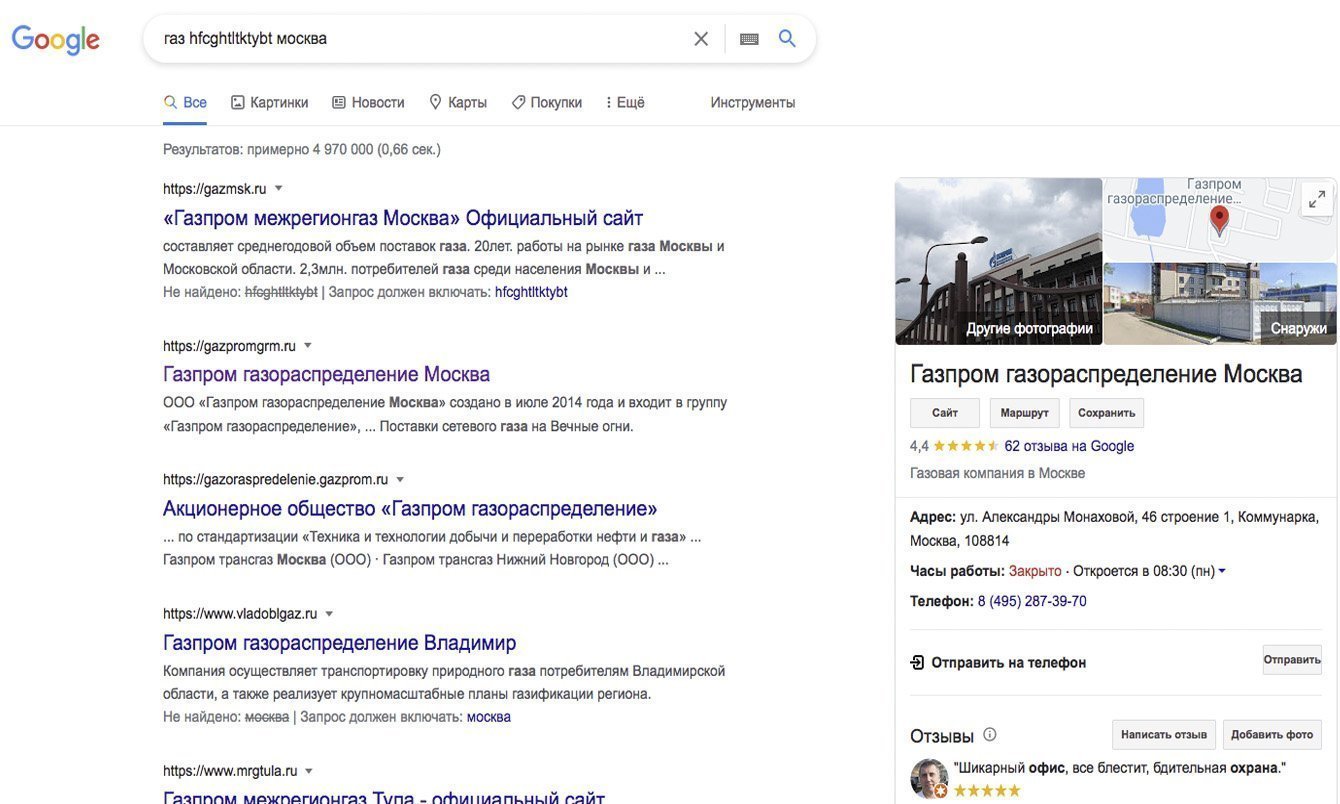The height and width of the screenshot is (804, 1340).
Task: Expand the map with the fullscreen arrows icon
Action: (x=1317, y=199)
